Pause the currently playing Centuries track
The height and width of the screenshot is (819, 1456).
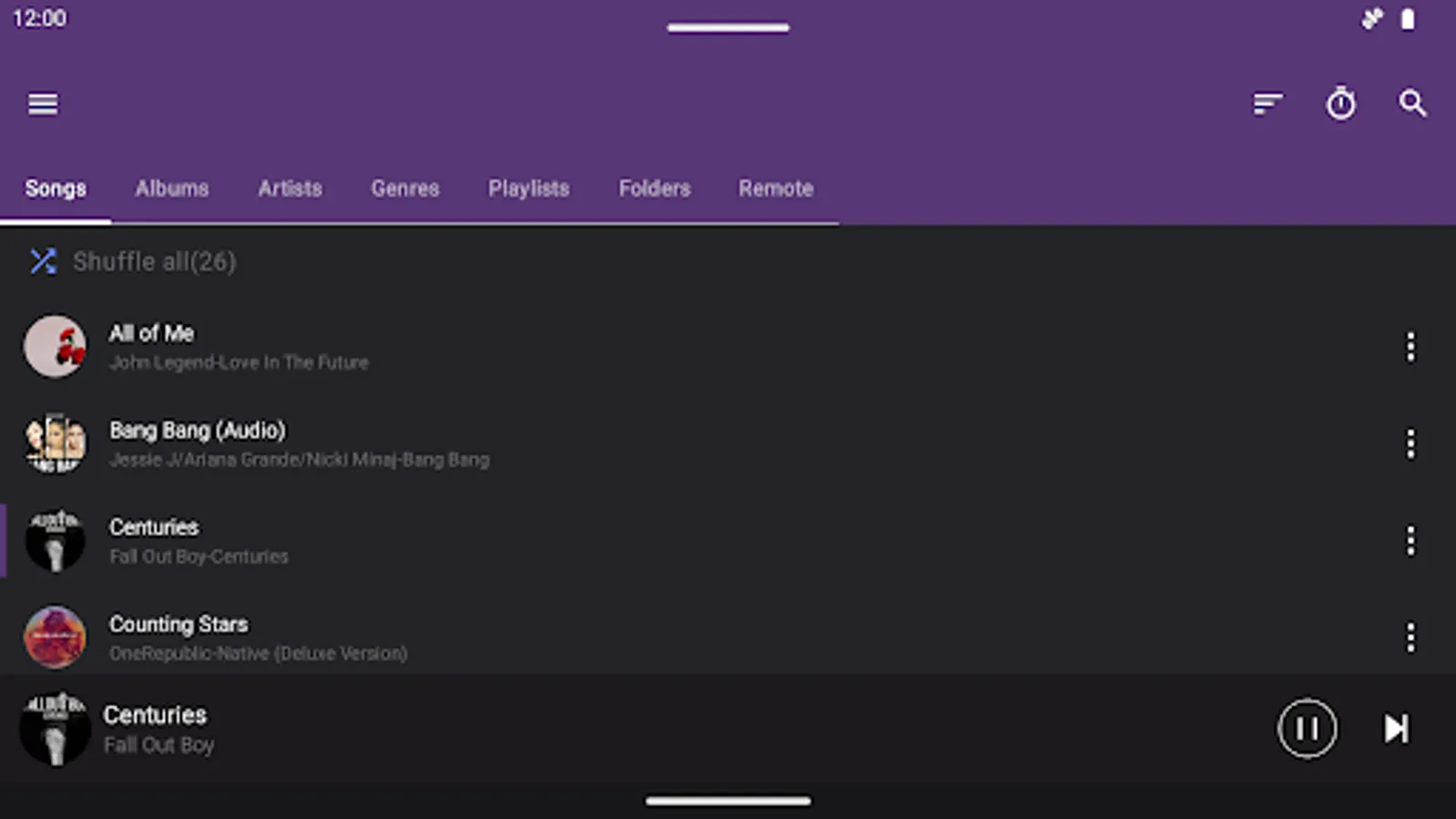click(1308, 728)
